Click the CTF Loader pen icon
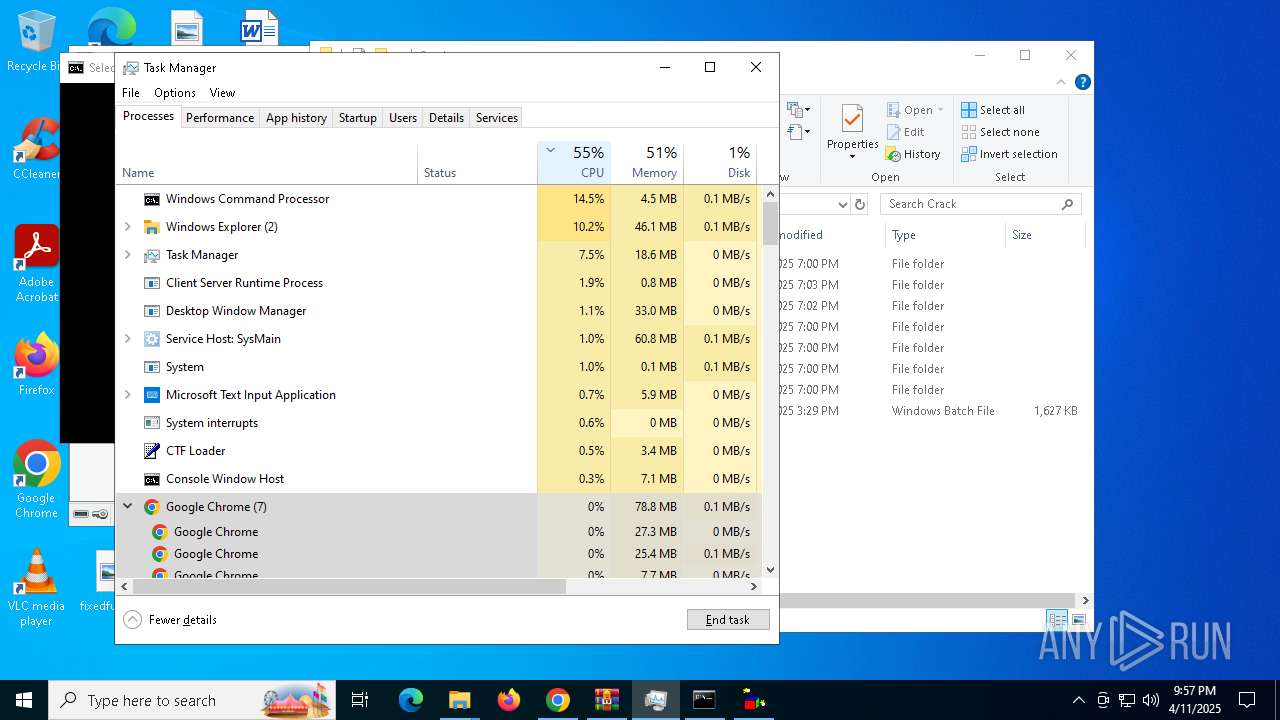This screenshot has width=1280, height=720. pos(152,451)
